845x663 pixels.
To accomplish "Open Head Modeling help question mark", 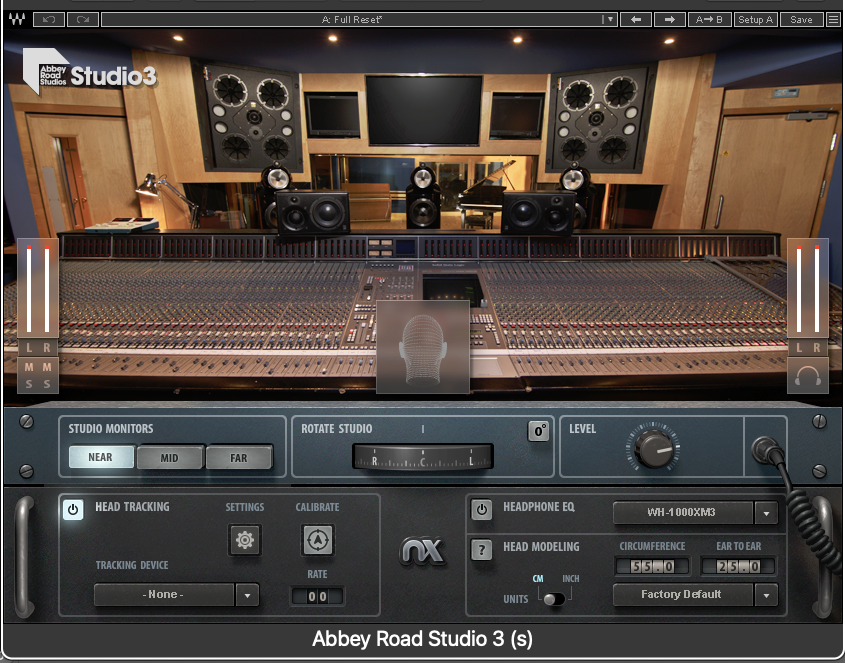I will (x=482, y=550).
